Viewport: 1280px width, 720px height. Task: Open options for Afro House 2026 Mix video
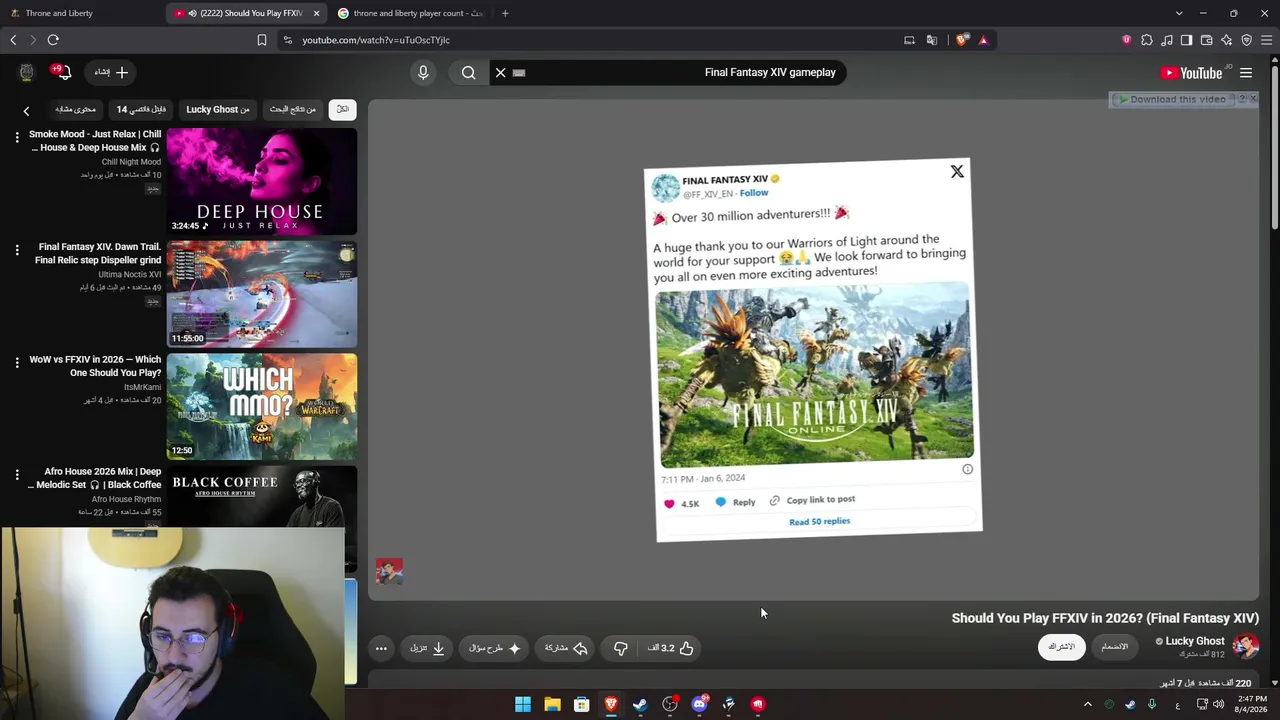click(17, 475)
